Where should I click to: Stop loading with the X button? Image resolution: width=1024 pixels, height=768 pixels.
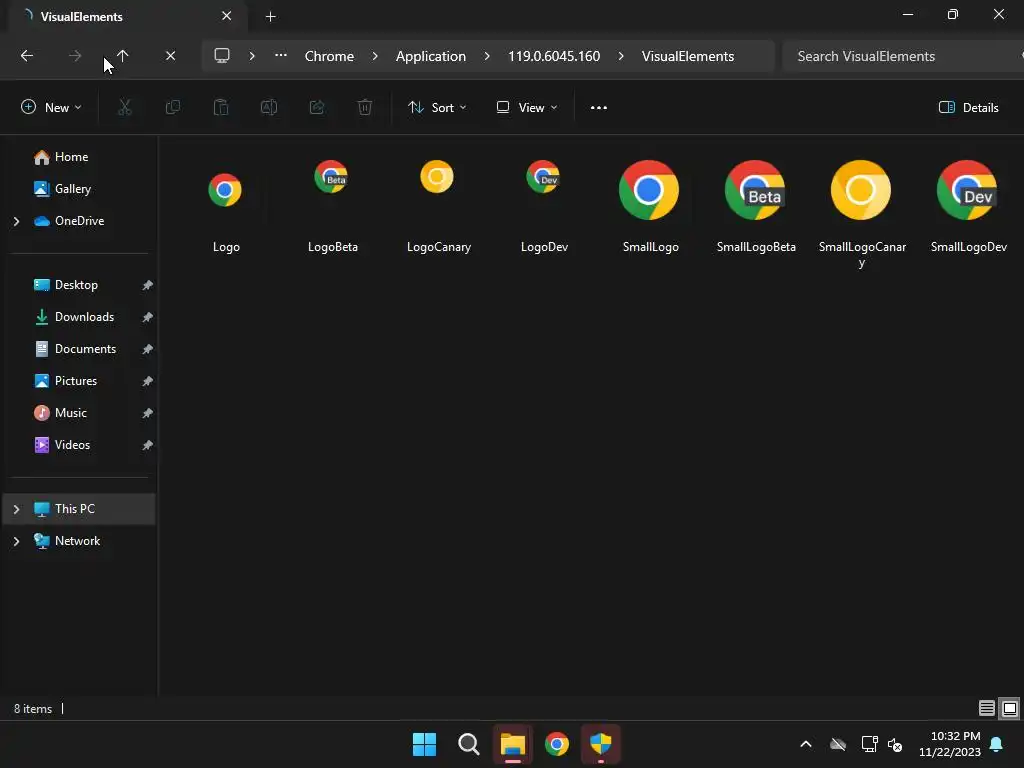click(170, 56)
